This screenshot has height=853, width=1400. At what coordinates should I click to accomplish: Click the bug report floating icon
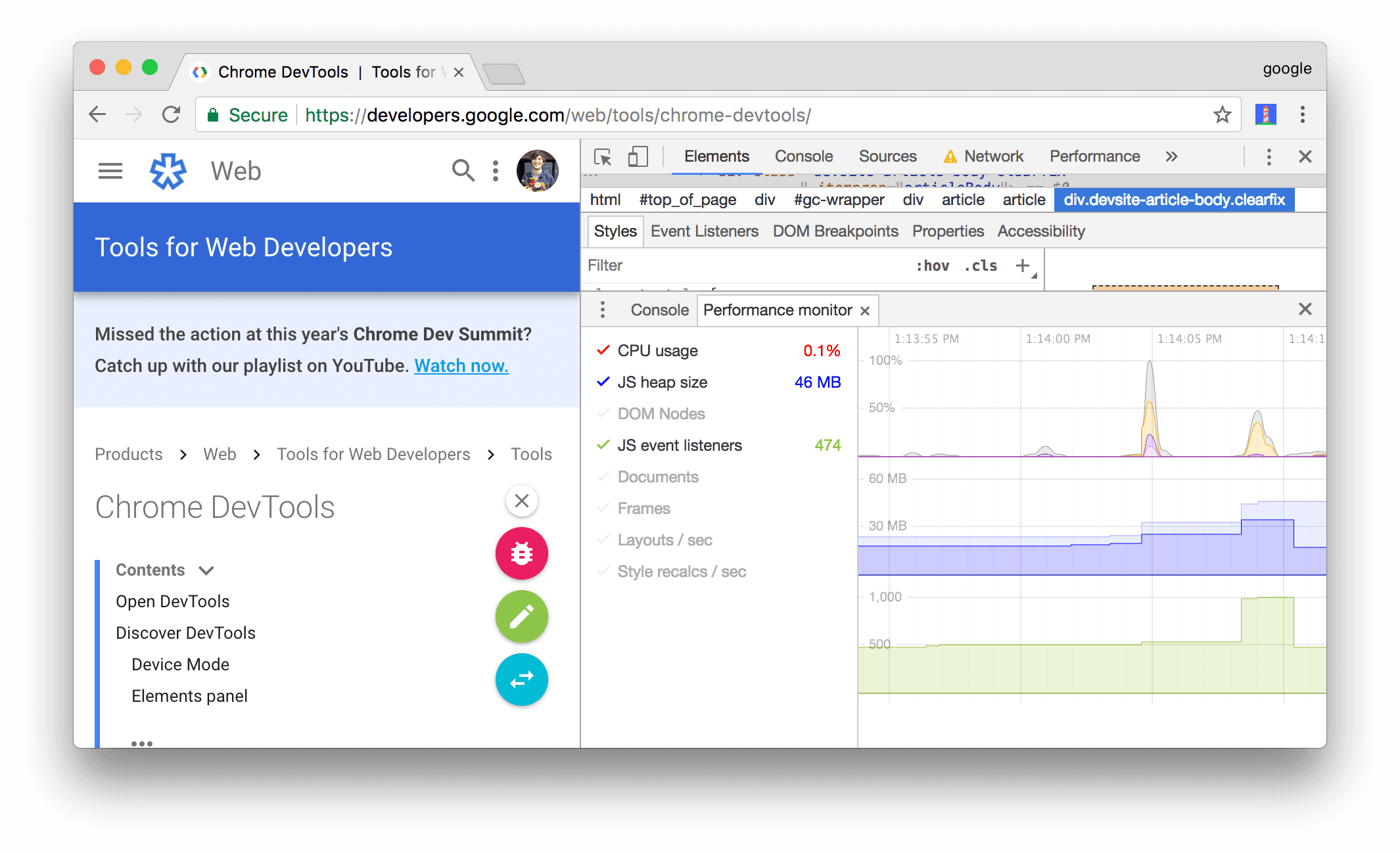click(x=521, y=553)
